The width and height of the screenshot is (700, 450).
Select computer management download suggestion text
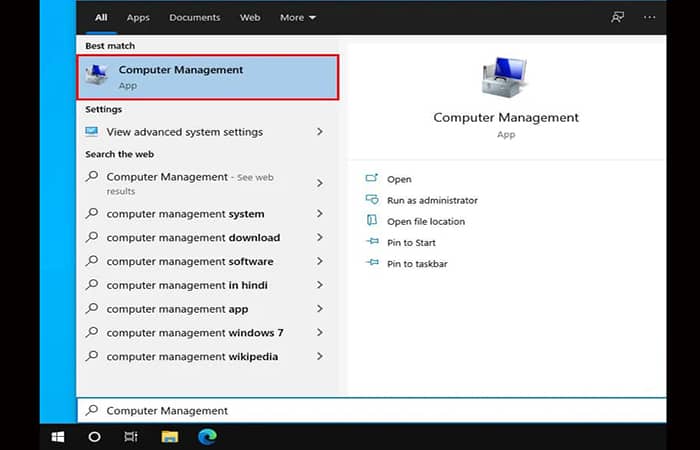(193, 238)
